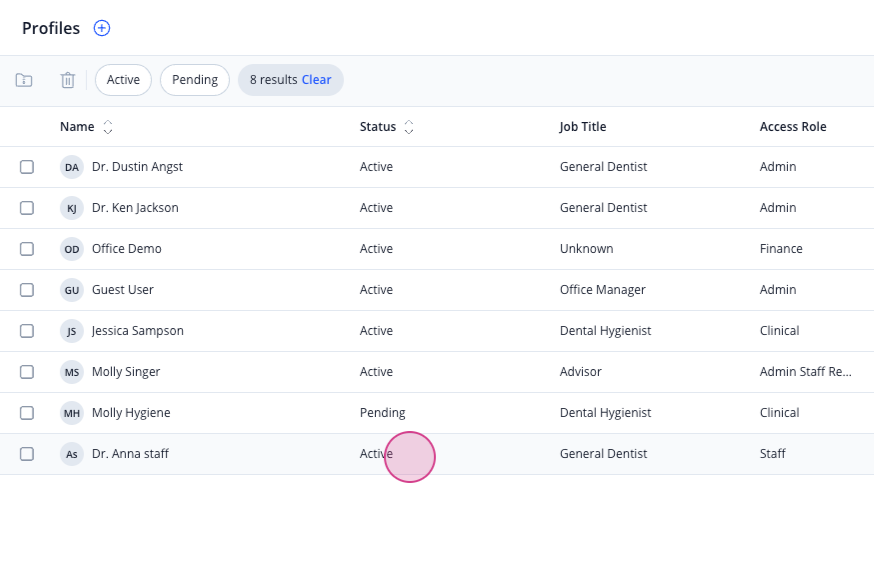Screen dimensions: 874x573
Task: Click the Profiles page heading
Action: point(51,28)
